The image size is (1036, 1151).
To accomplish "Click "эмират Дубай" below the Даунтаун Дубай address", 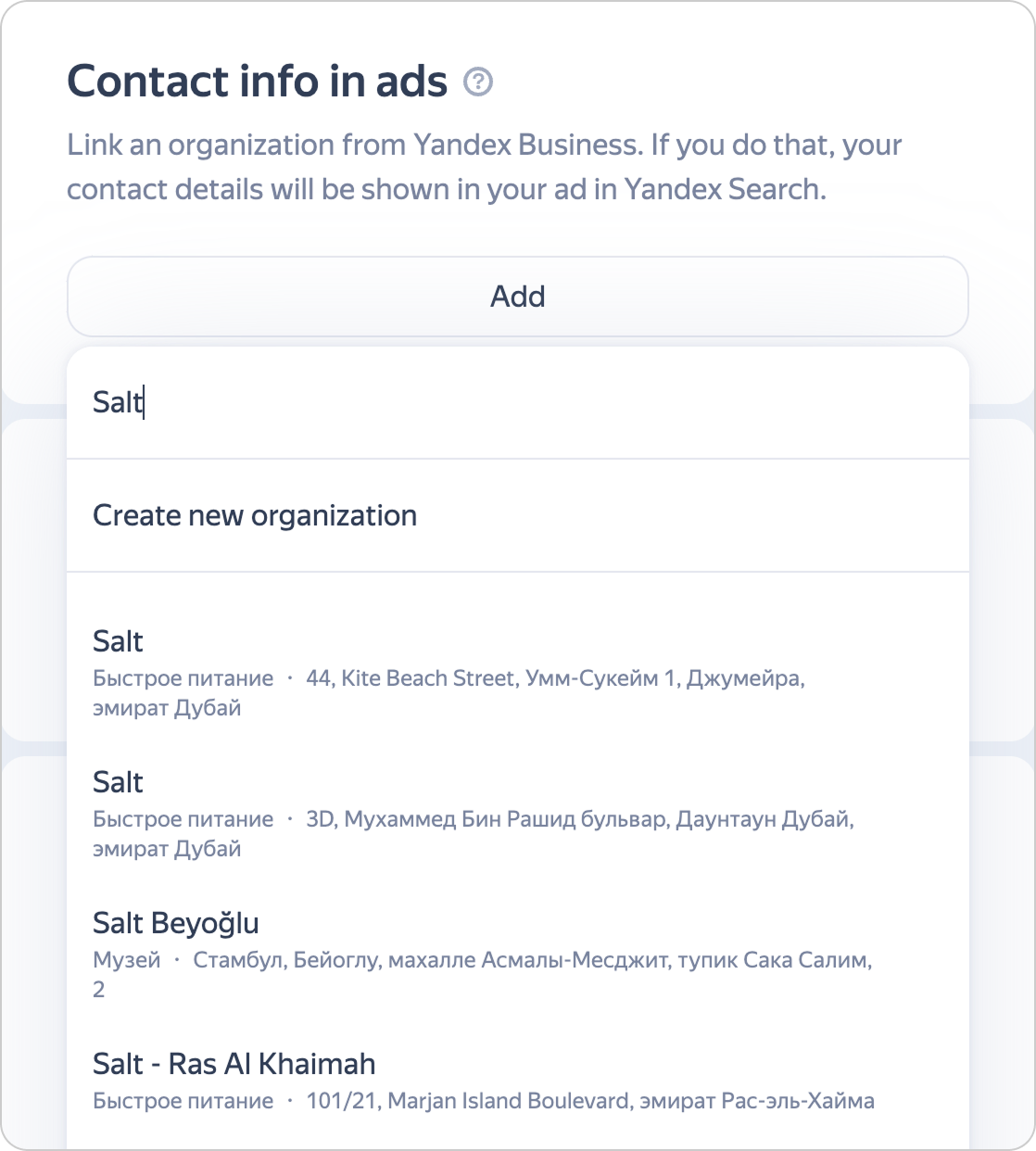I will [x=167, y=849].
